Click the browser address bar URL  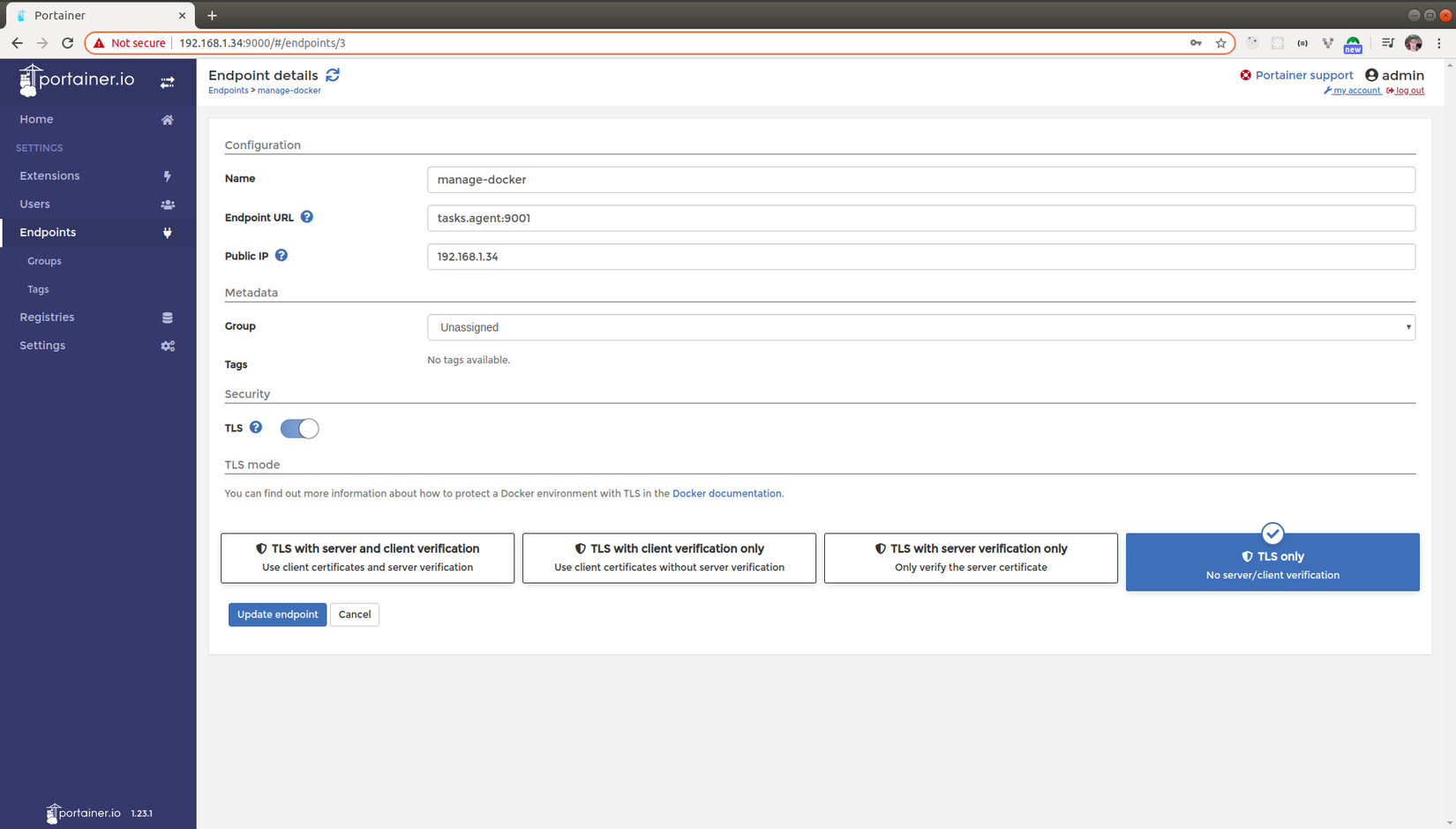click(262, 42)
